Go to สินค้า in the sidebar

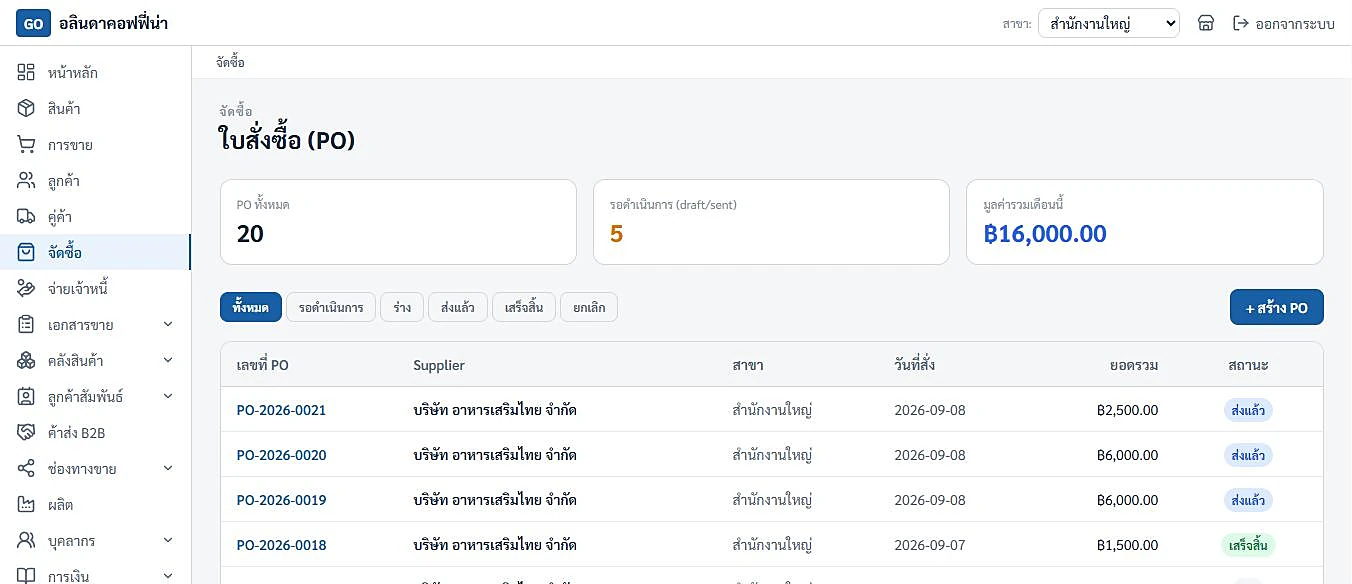pos(95,109)
